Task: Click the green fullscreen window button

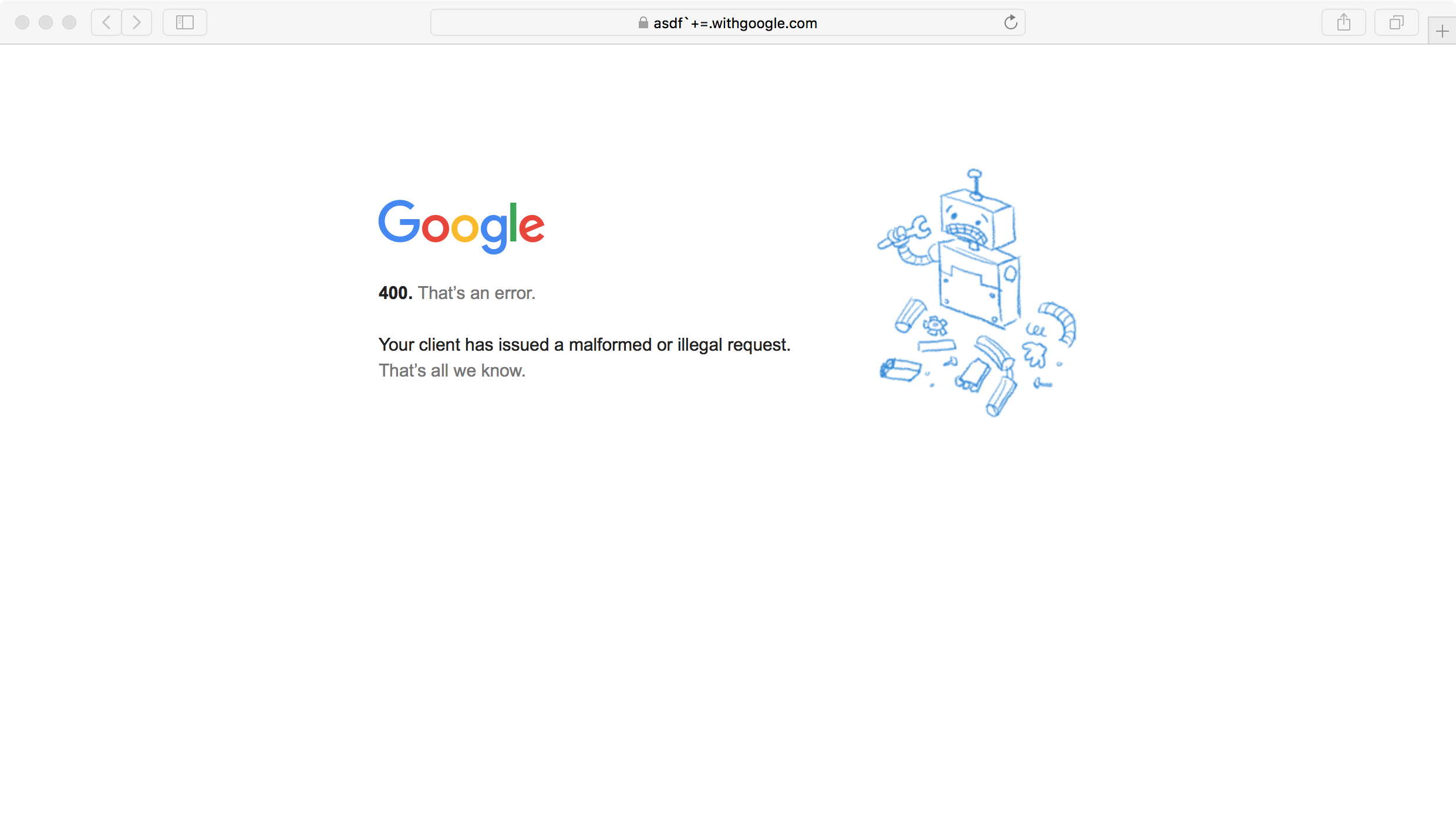Action: 69,22
